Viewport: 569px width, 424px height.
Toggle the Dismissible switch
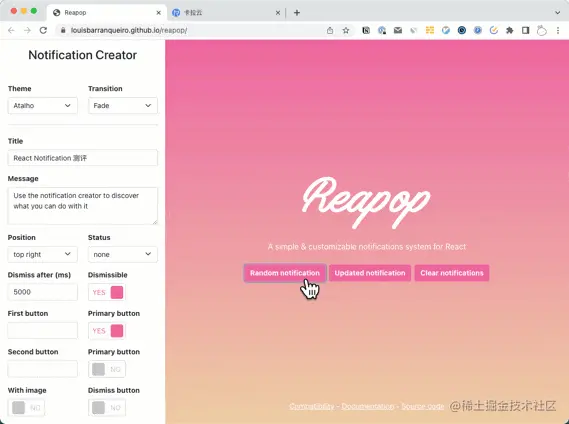107,292
